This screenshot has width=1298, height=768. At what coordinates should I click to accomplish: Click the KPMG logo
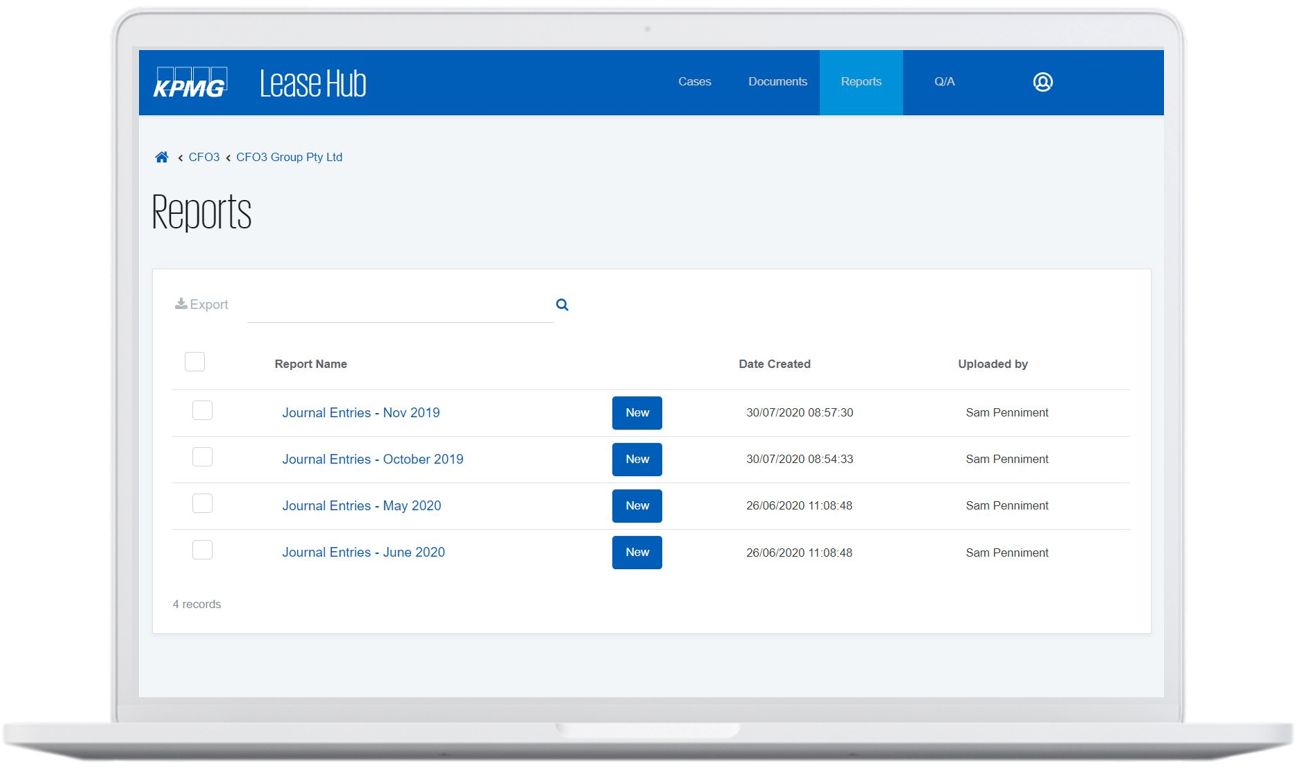(x=190, y=83)
